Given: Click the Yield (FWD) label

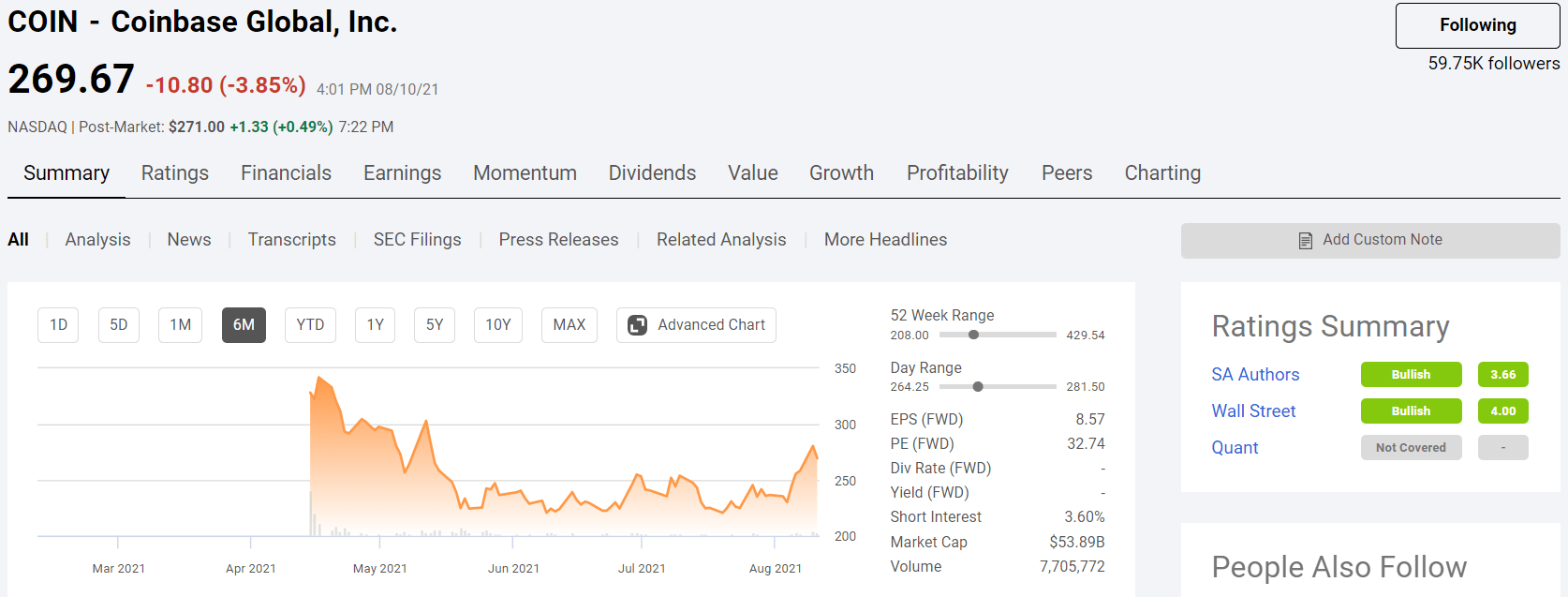Looking at the screenshot, I should tap(929, 493).
